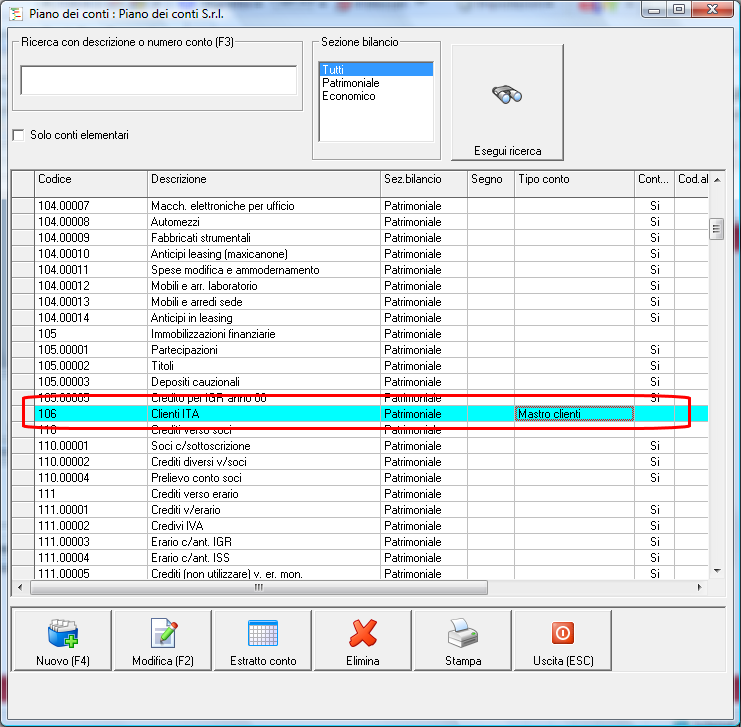Select Crediti verso erario row
The width and height of the screenshot is (741, 727).
tap(360, 494)
